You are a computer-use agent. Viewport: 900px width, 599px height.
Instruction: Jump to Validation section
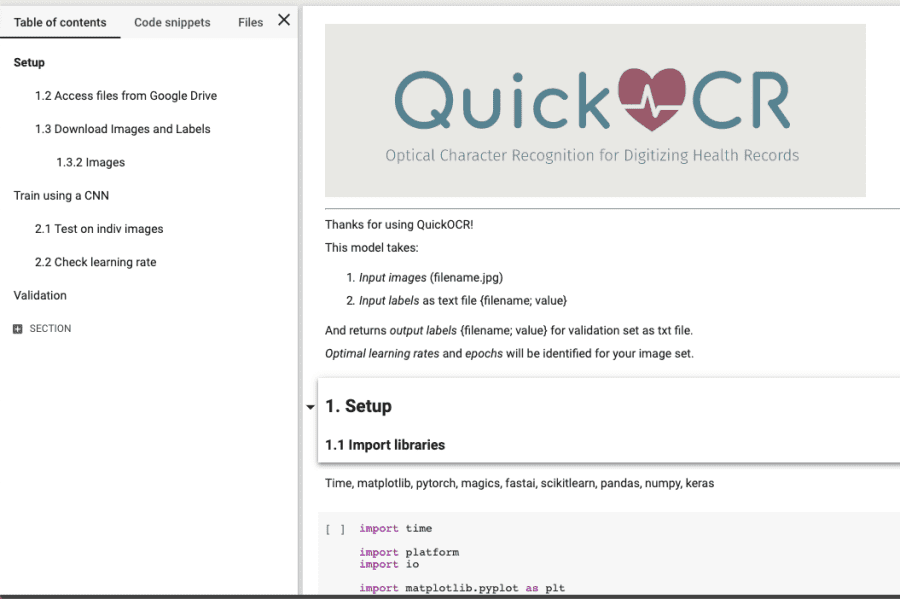pos(40,295)
